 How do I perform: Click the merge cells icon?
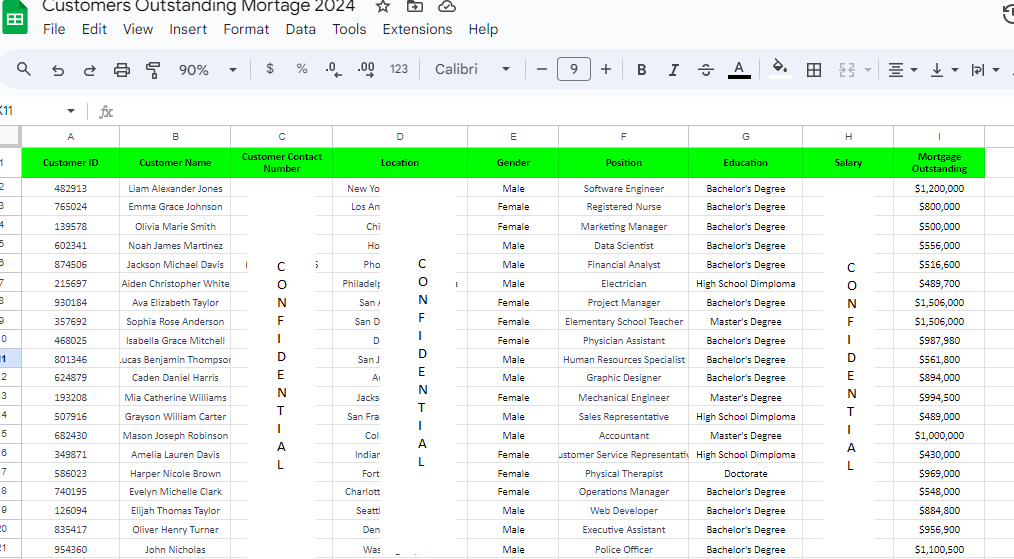(847, 70)
